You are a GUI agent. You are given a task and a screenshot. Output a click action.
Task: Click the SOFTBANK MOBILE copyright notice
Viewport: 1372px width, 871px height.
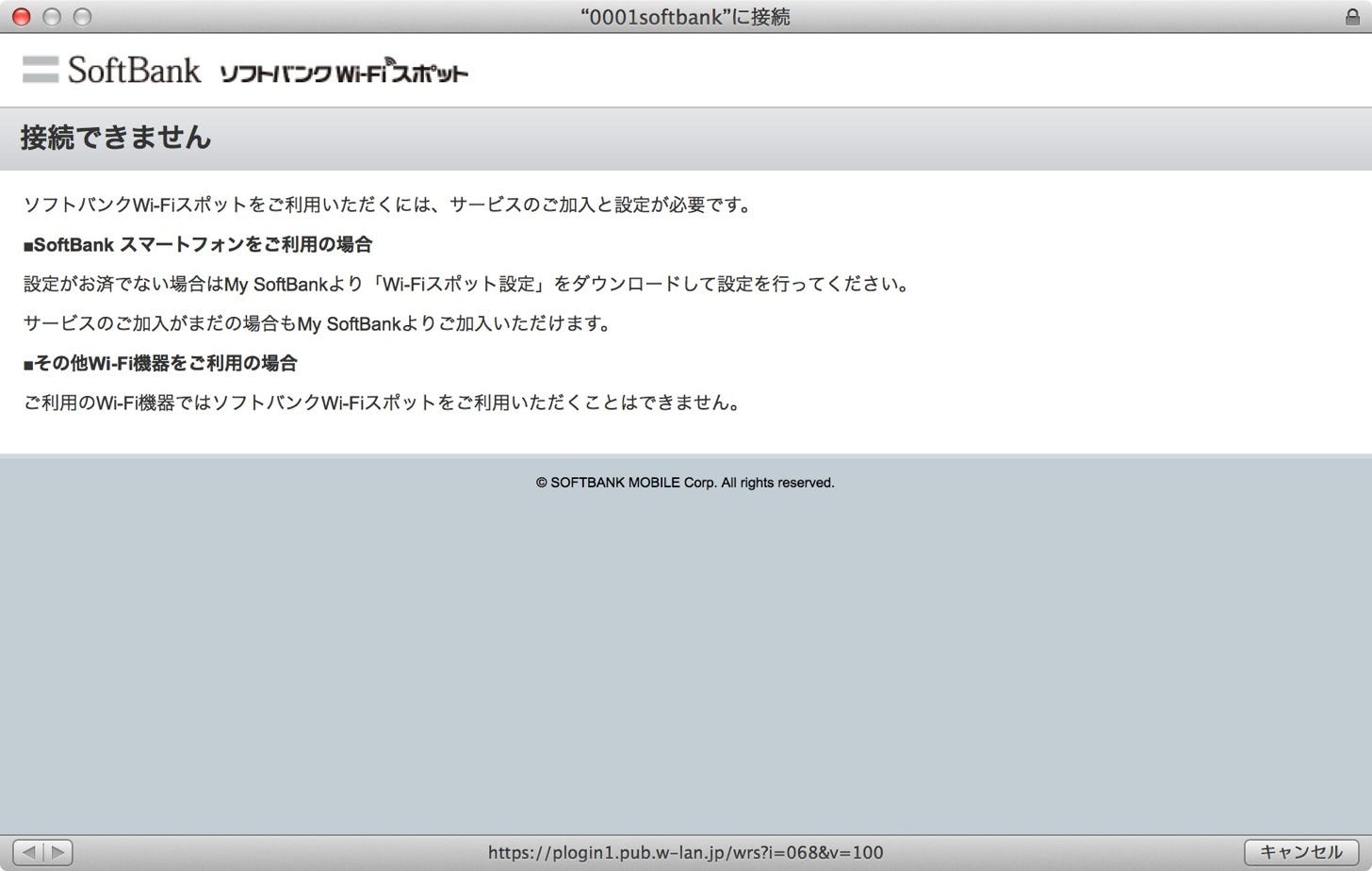pyautogui.click(x=685, y=482)
